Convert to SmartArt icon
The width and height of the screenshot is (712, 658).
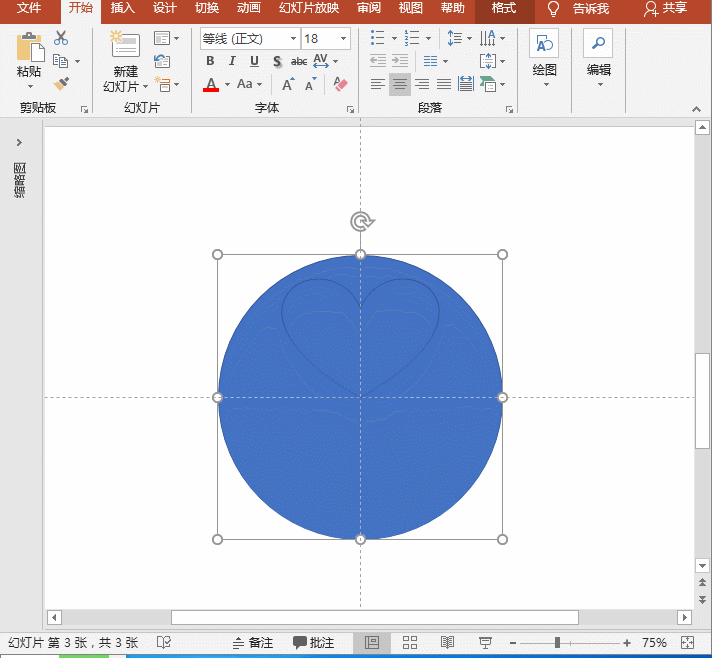tap(488, 84)
